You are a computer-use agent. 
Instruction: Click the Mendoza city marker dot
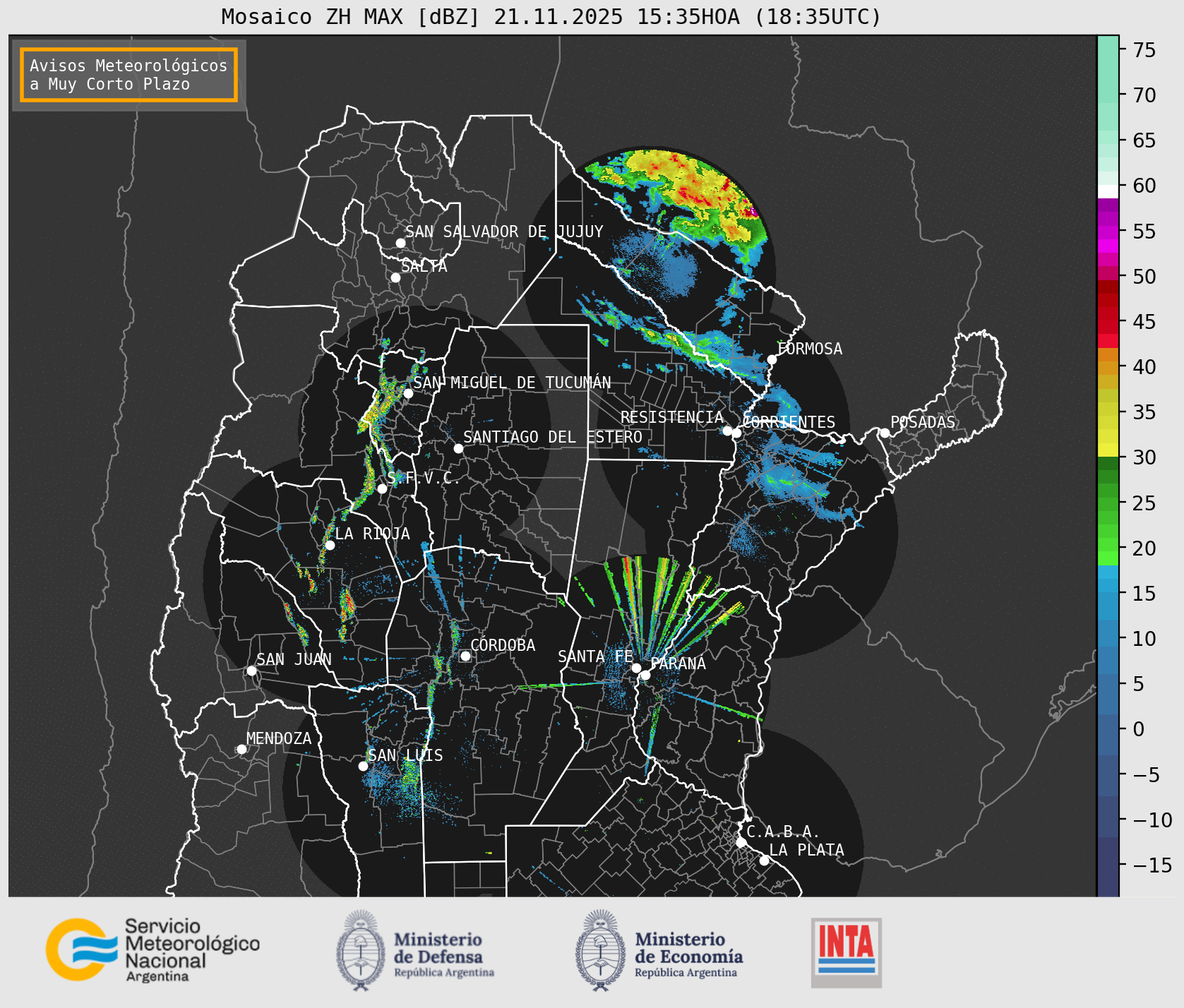(x=241, y=749)
